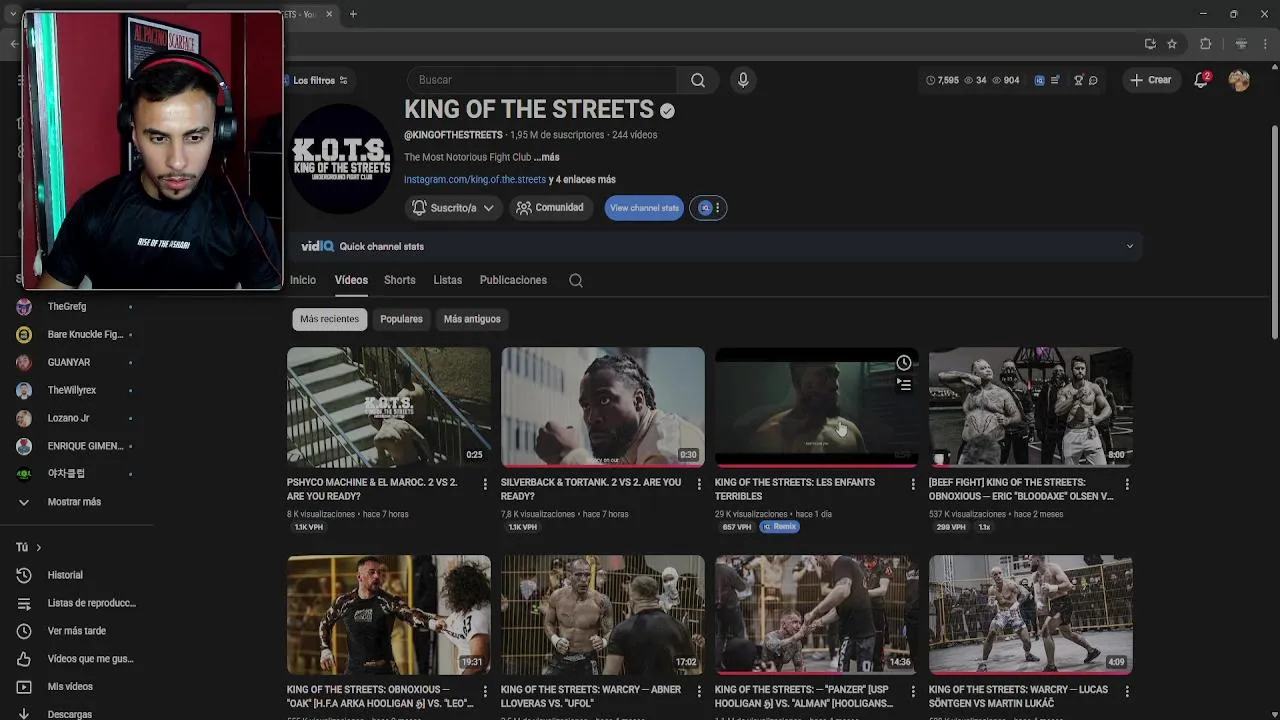Viewport: 1280px width, 720px height.
Task: Open more options for BEEF FIGHT OBNOXIOUS video
Action: [1127, 484]
